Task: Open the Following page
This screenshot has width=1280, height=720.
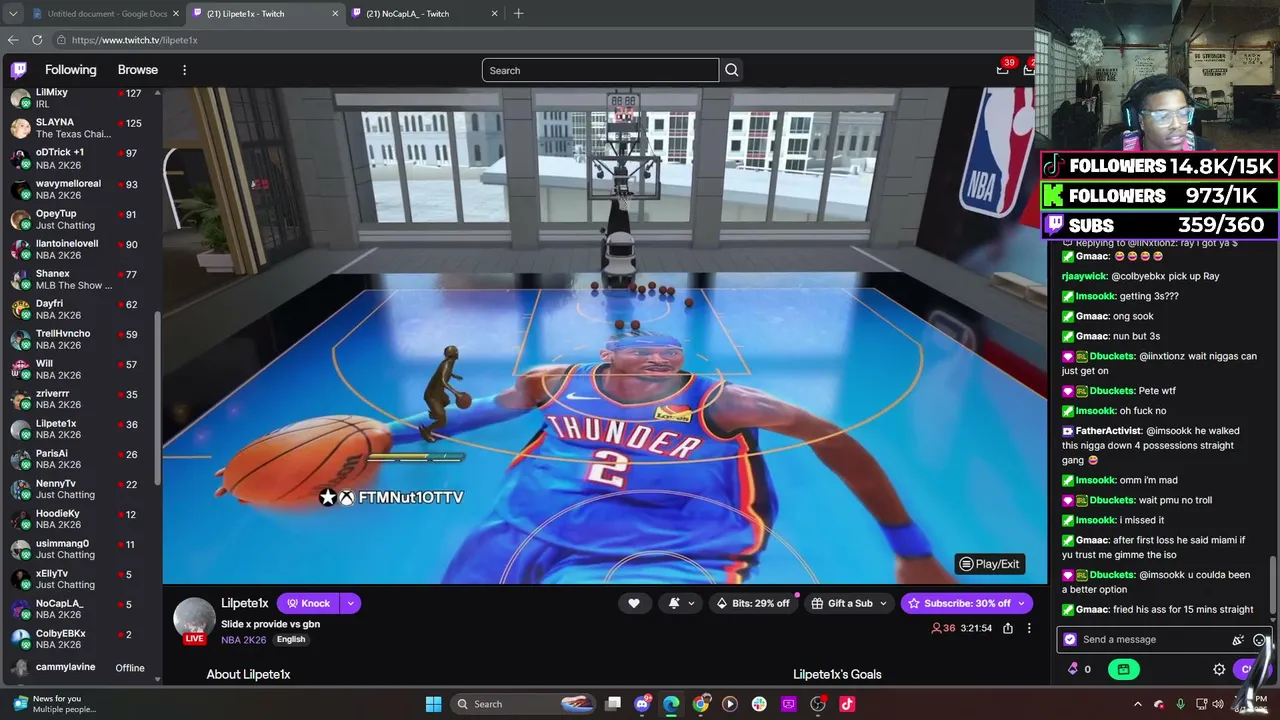Action: tap(71, 70)
